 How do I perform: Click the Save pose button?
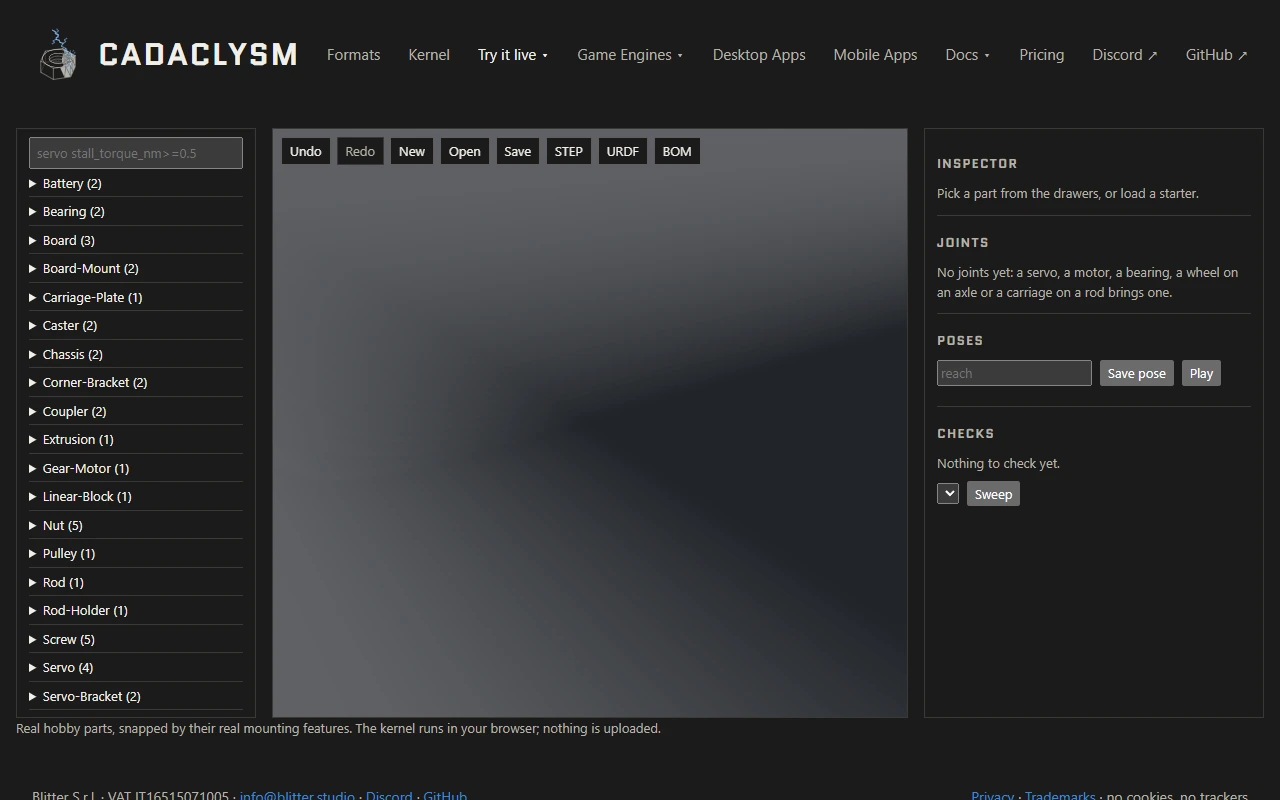coord(1137,374)
